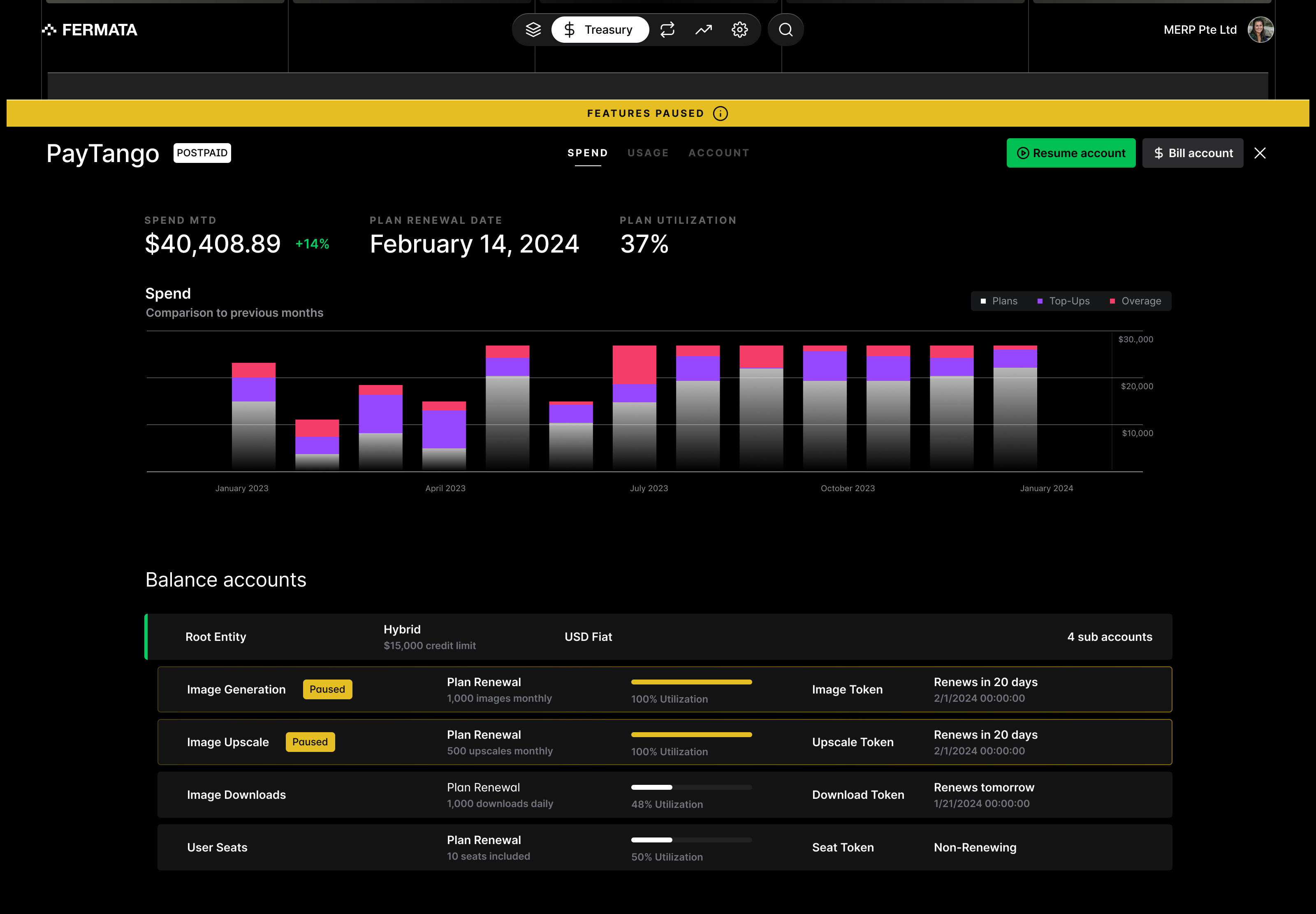The width and height of the screenshot is (1316, 914).
Task: Click the Fermata logo
Action: coord(90,30)
